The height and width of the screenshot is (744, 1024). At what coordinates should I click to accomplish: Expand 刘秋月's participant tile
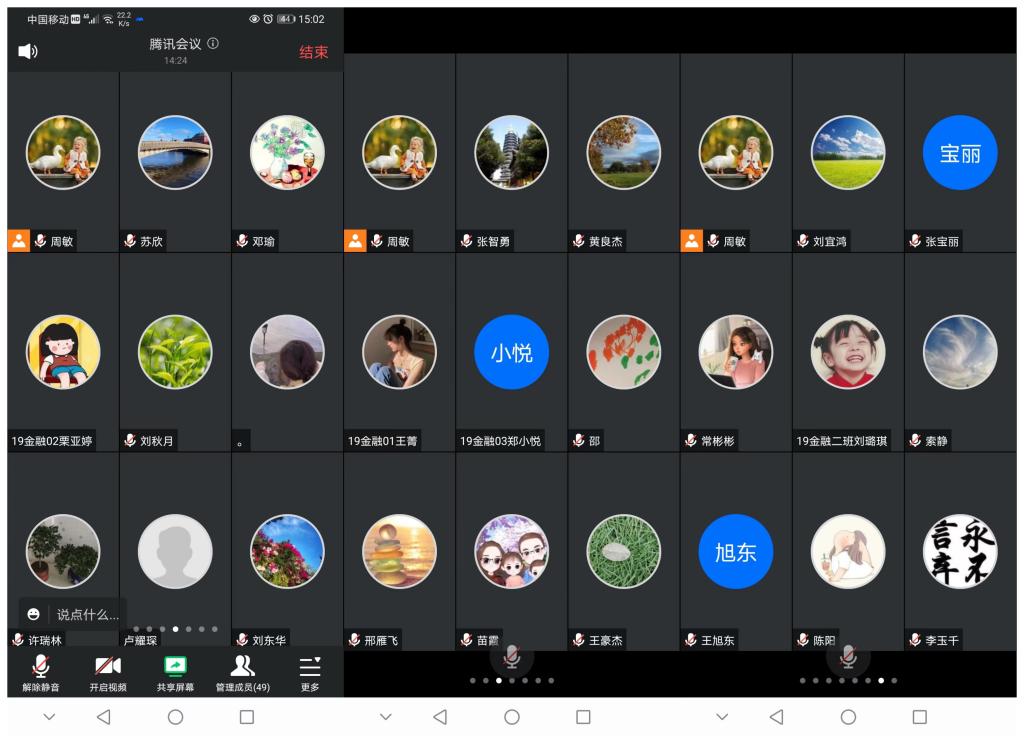click(175, 352)
